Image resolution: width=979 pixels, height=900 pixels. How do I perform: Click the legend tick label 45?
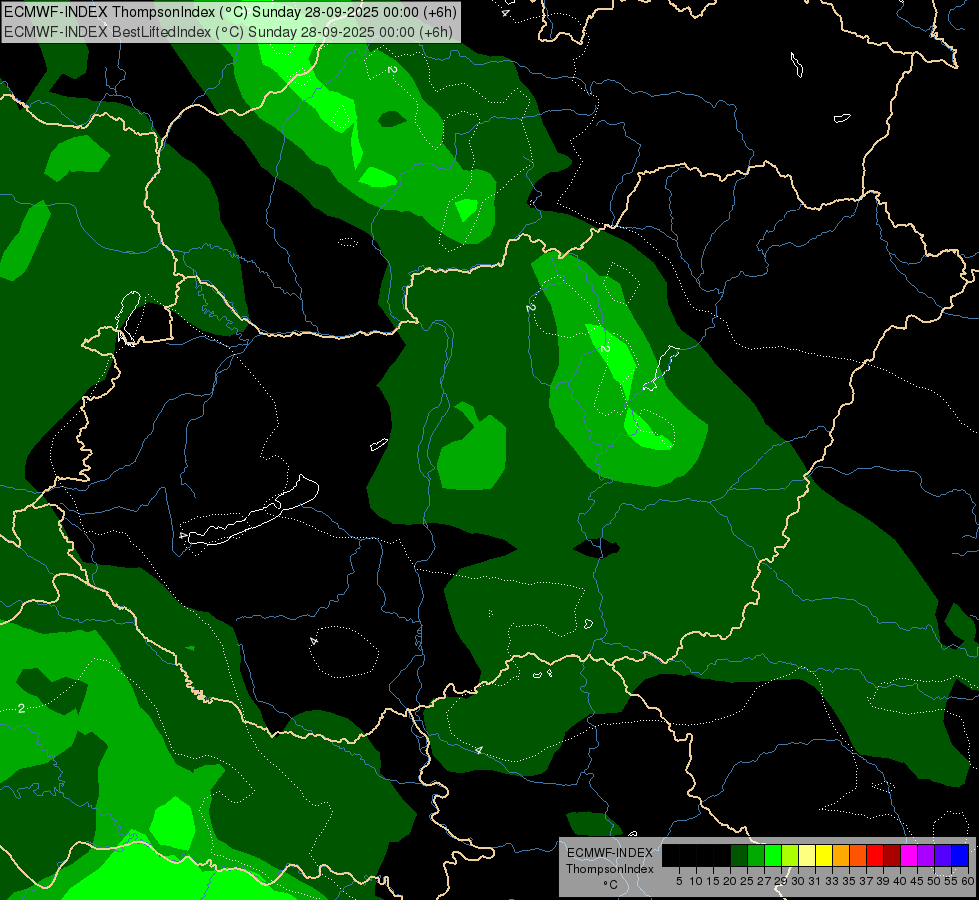tap(917, 881)
